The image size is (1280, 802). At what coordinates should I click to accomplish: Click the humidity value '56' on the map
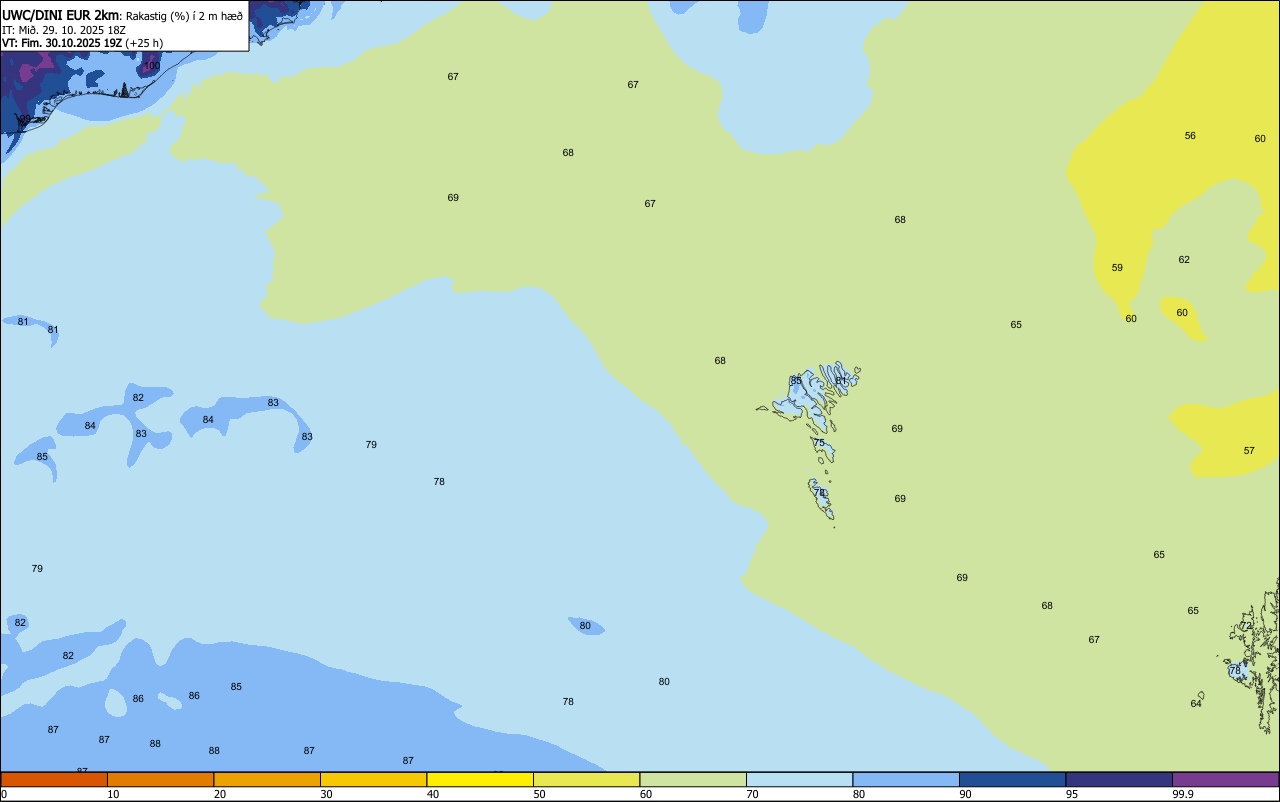coord(1190,136)
